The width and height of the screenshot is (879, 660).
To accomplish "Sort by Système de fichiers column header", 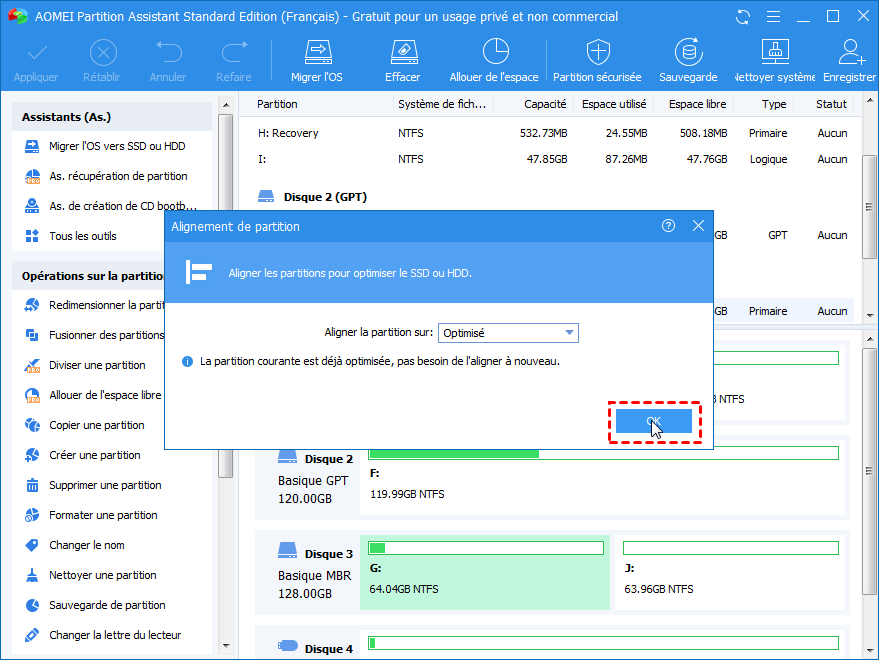I will click(442, 104).
